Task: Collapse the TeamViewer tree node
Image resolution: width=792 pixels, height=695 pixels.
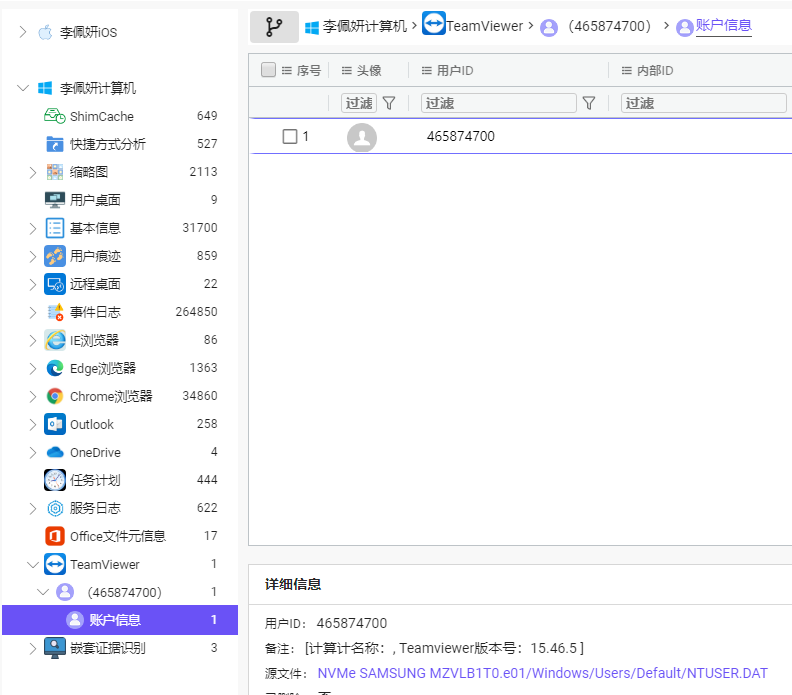Action: [x=33, y=565]
